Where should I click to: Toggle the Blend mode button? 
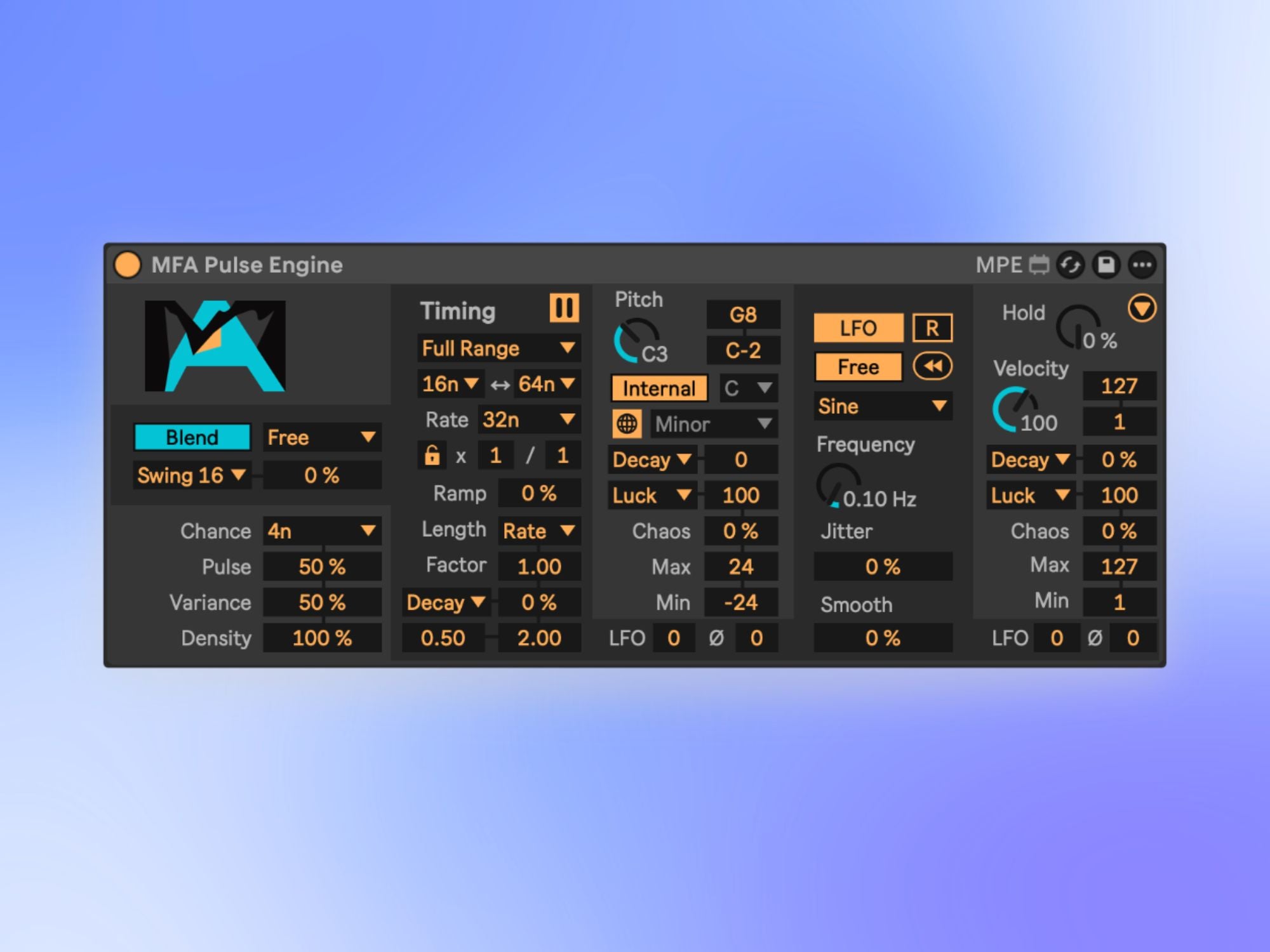(192, 437)
